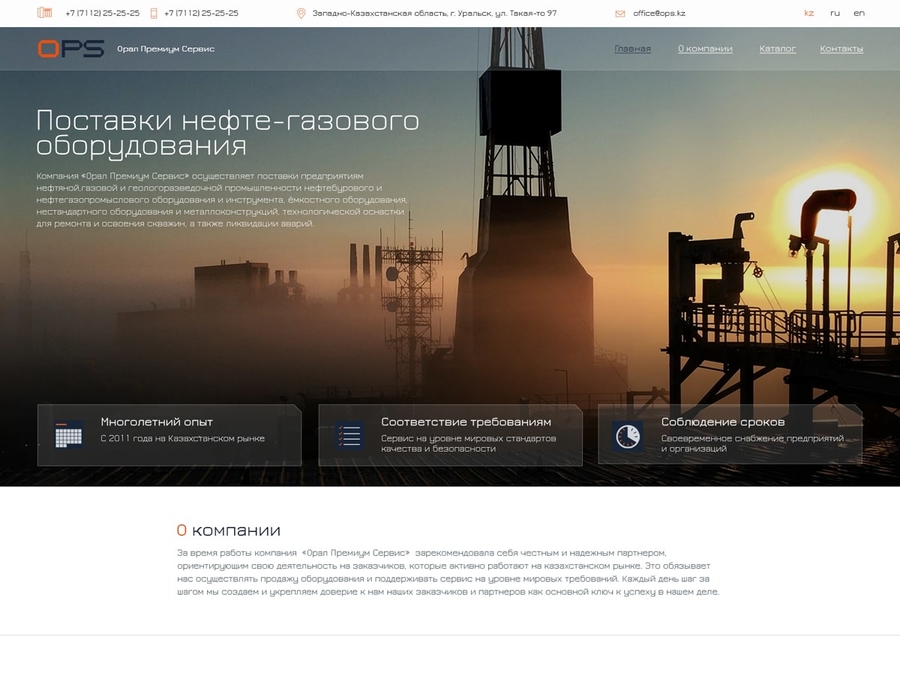Click the first phone number next to fax icon
Screen dimensions: 900x679
coord(102,13)
